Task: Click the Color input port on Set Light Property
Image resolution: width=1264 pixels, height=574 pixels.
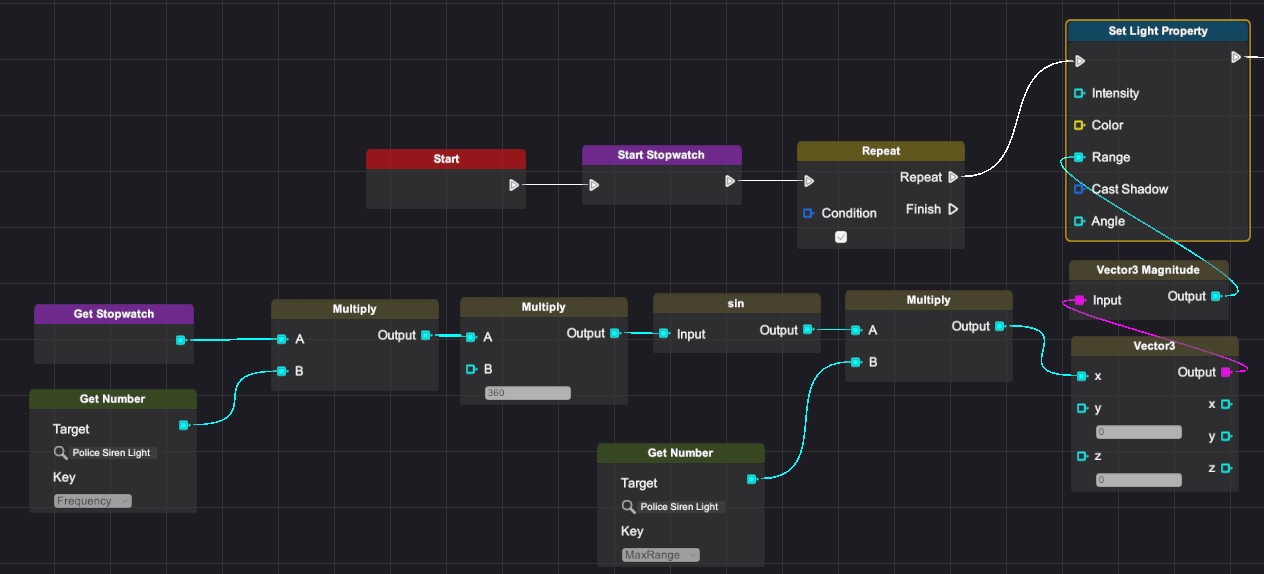Action: (x=1079, y=125)
